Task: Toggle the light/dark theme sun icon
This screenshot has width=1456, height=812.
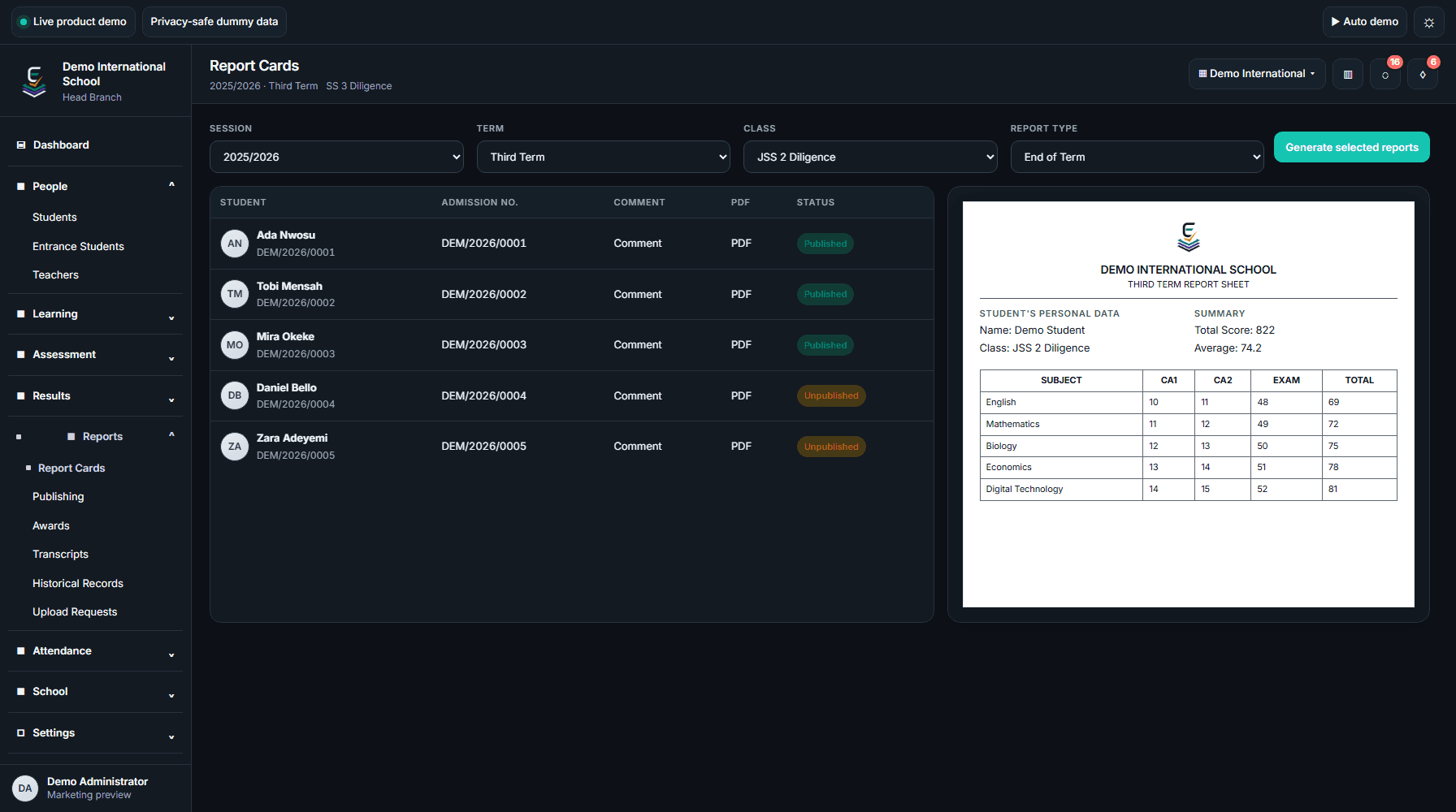Action: click(1429, 22)
